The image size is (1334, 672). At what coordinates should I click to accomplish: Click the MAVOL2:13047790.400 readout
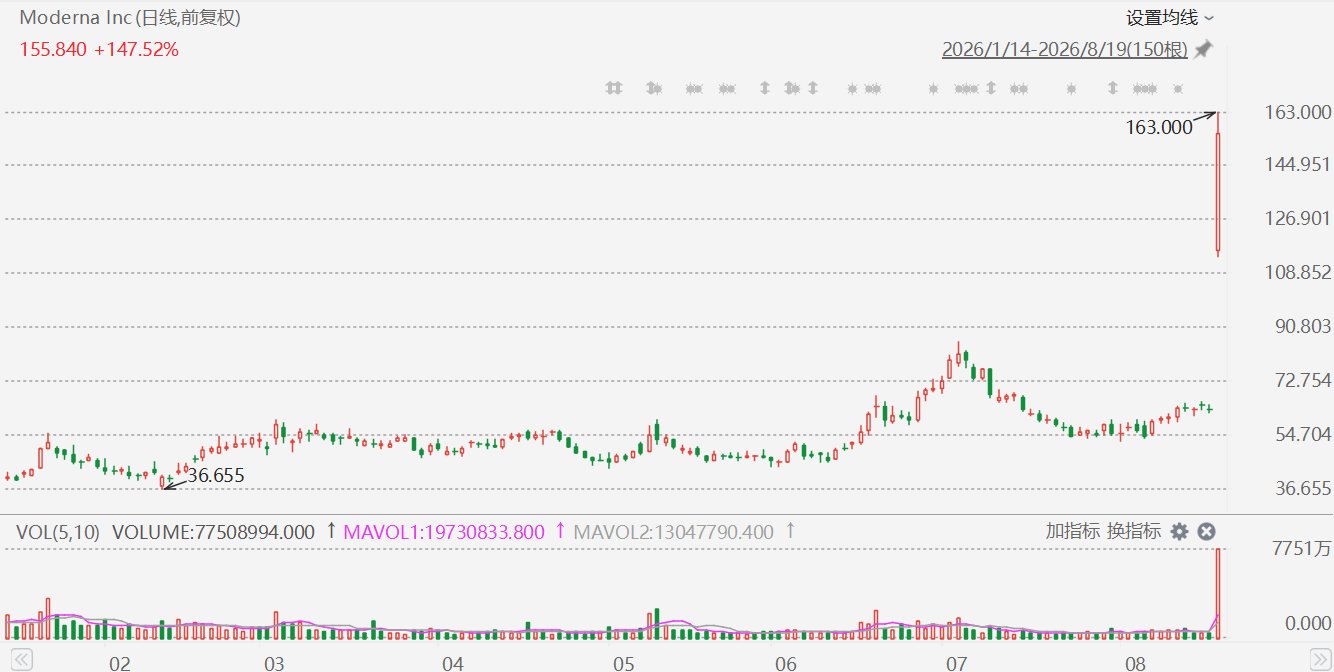click(x=673, y=532)
